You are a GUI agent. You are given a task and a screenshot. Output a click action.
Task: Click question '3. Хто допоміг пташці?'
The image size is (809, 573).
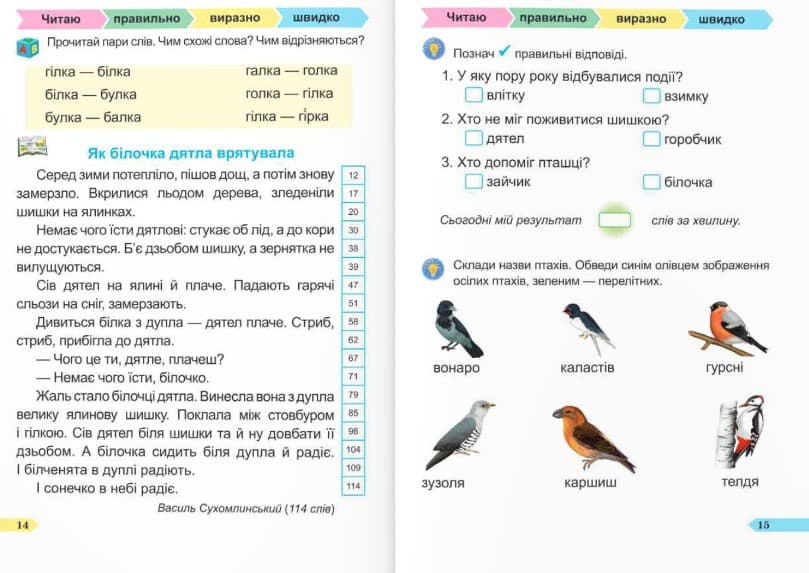[x=515, y=163]
